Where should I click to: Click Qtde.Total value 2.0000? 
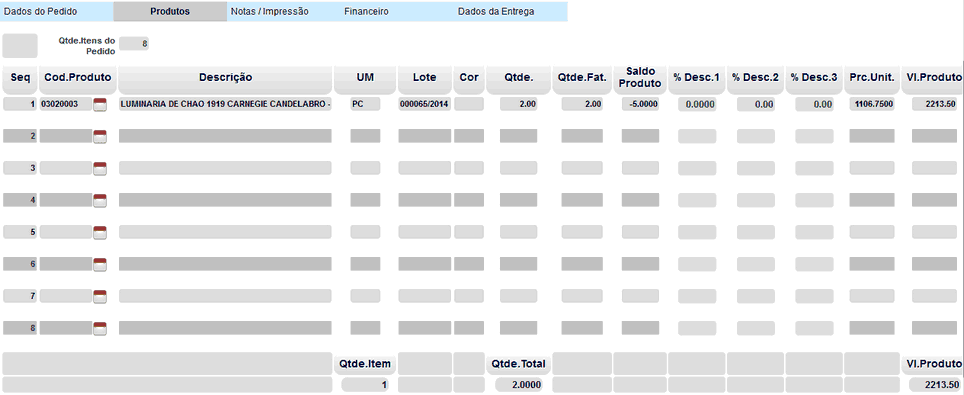pos(518,385)
